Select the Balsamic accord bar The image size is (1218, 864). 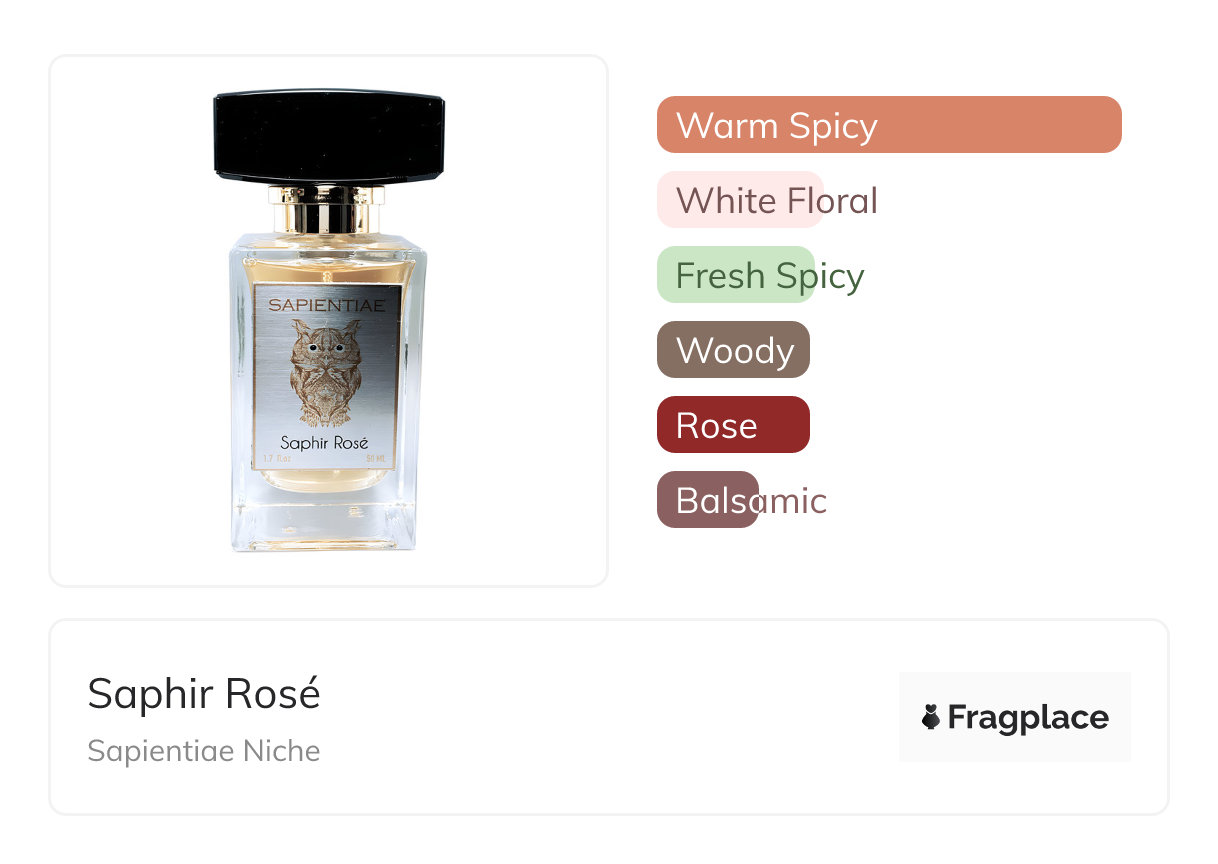[x=742, y=500]
